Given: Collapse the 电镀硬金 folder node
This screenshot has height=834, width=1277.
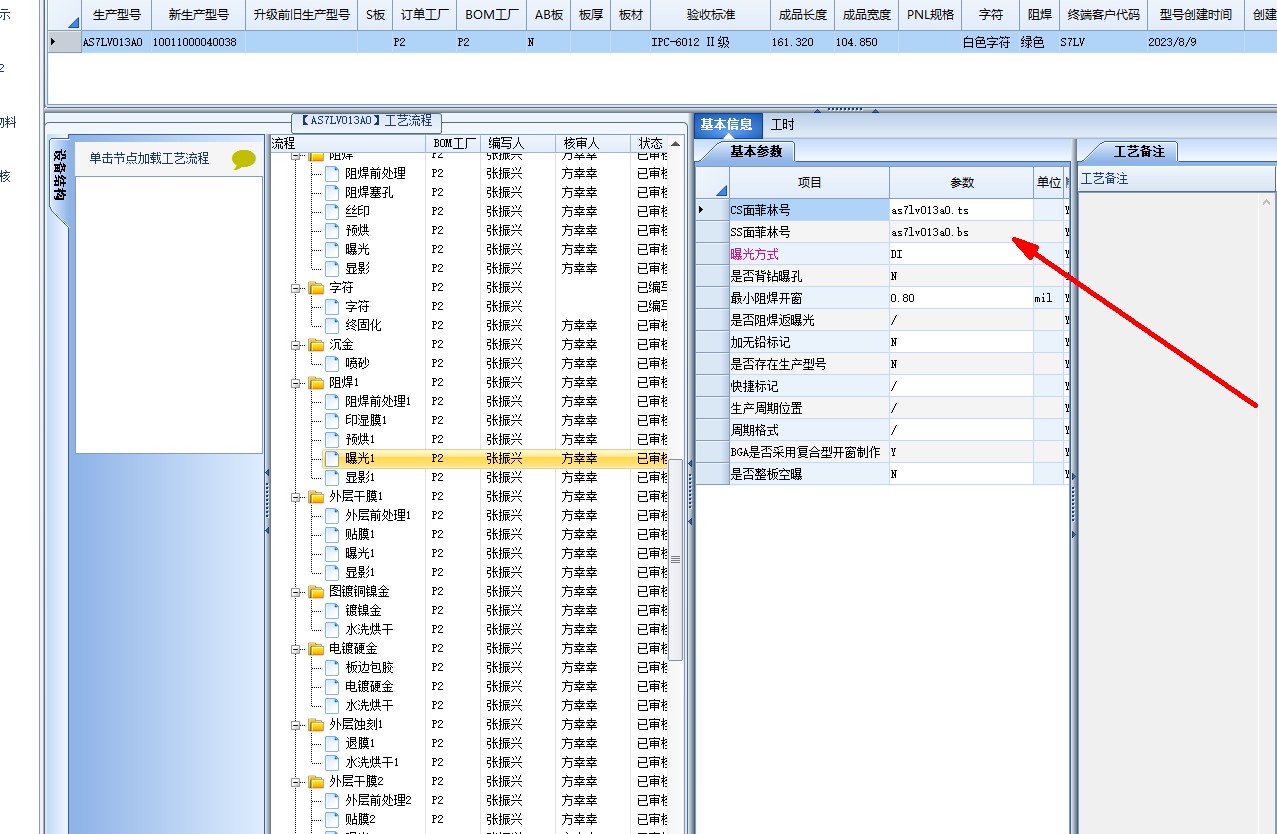Looking at the screenshot, I should coord(296,648).
